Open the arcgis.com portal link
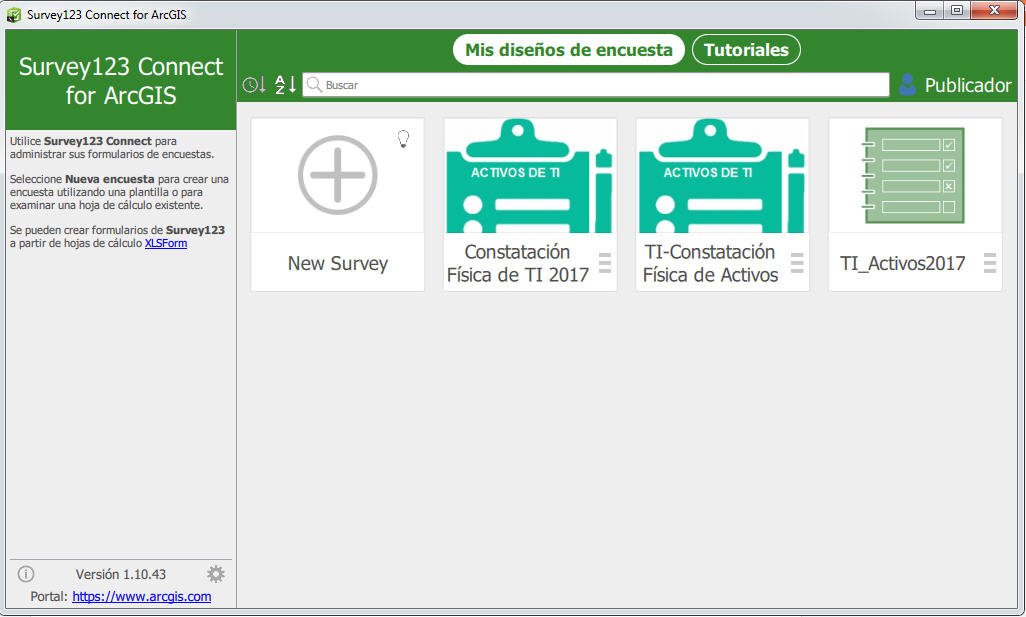The width and height of the screenshot is (1026, 617). [x=140, y=596]
